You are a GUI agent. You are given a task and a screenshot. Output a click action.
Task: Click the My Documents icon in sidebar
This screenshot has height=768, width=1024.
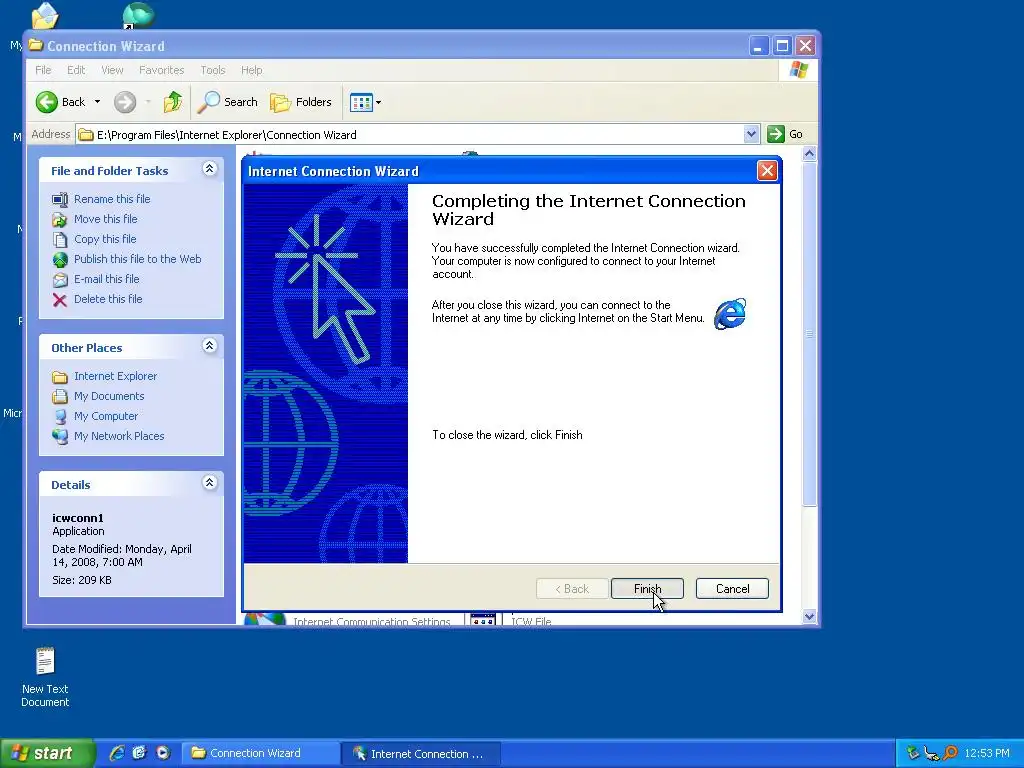click(x=60, y=396)
